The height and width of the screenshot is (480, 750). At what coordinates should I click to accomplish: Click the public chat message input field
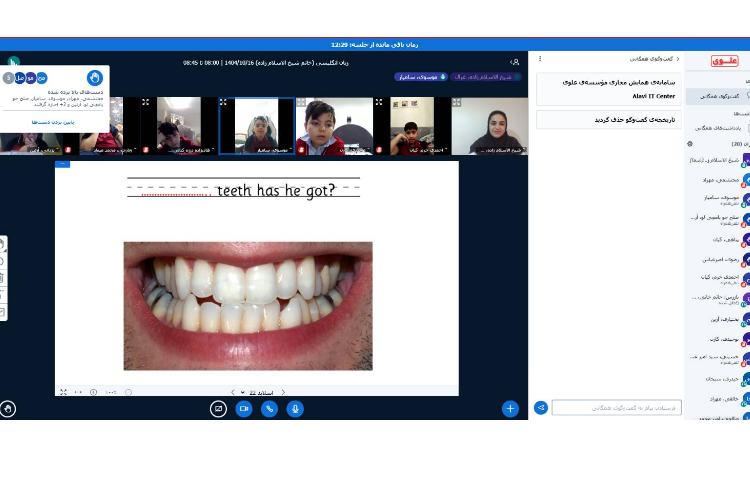(616, 408)
